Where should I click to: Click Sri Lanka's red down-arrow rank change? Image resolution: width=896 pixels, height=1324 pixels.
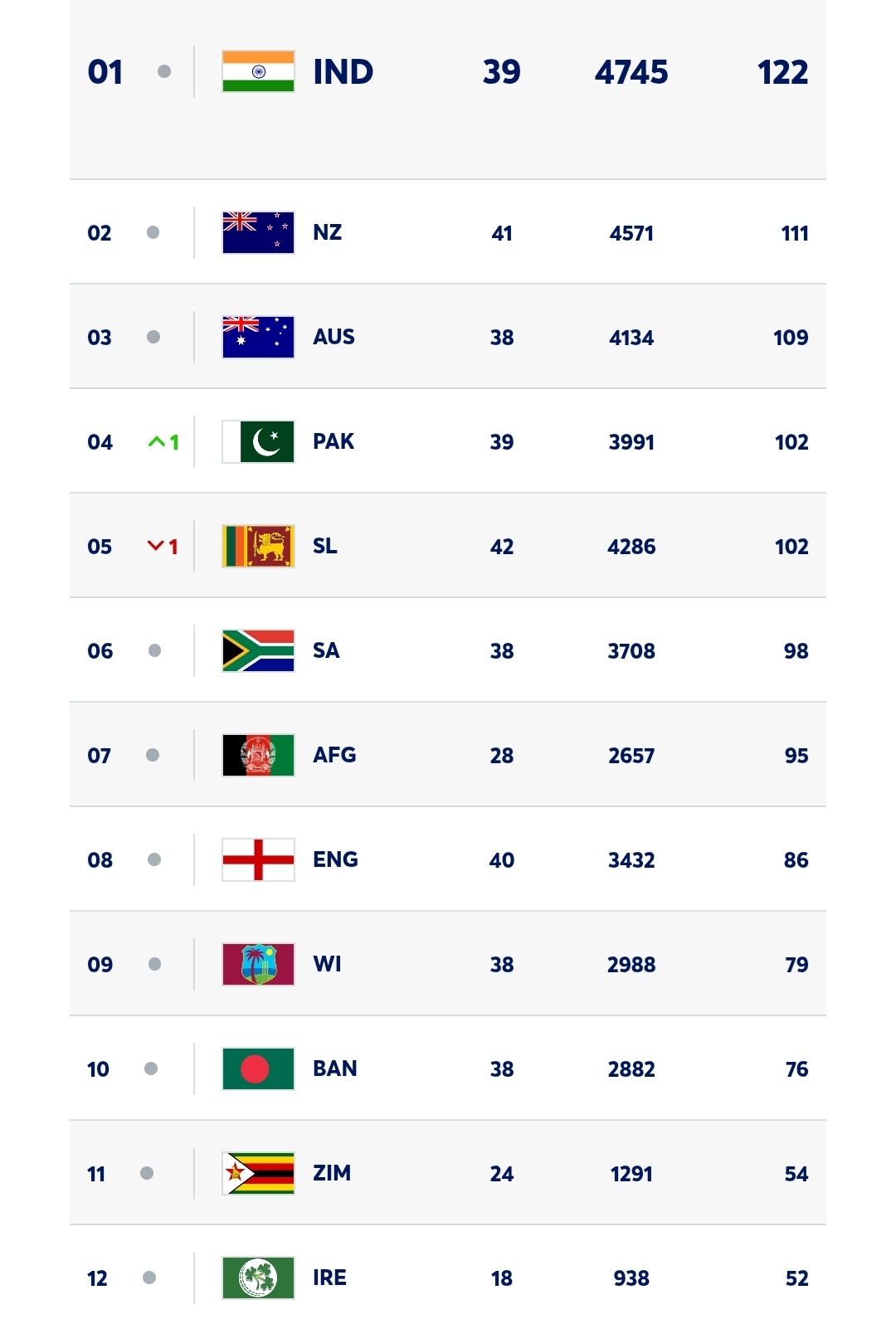click(163, 547)
